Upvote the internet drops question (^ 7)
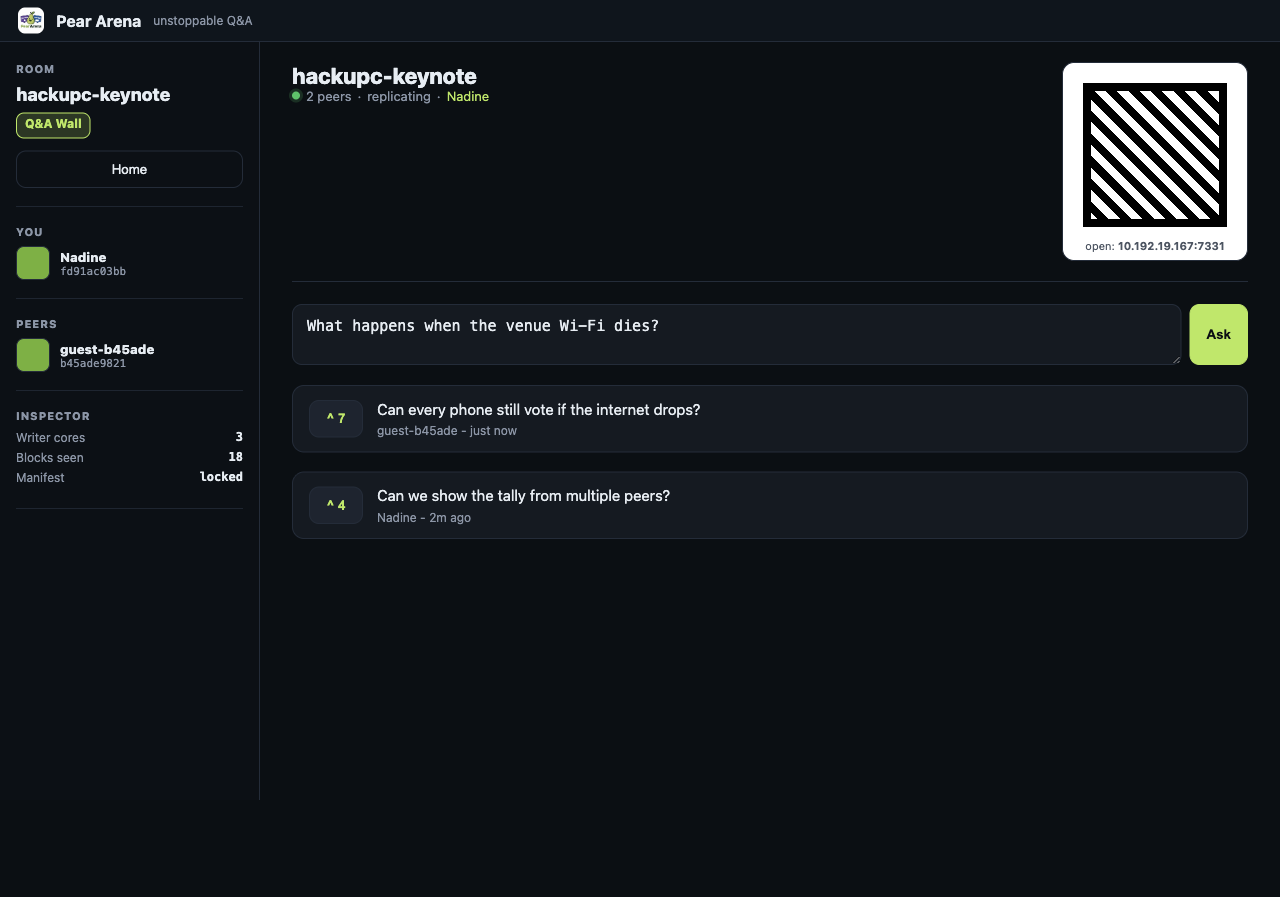1280x897 pixels. point(336,418)
